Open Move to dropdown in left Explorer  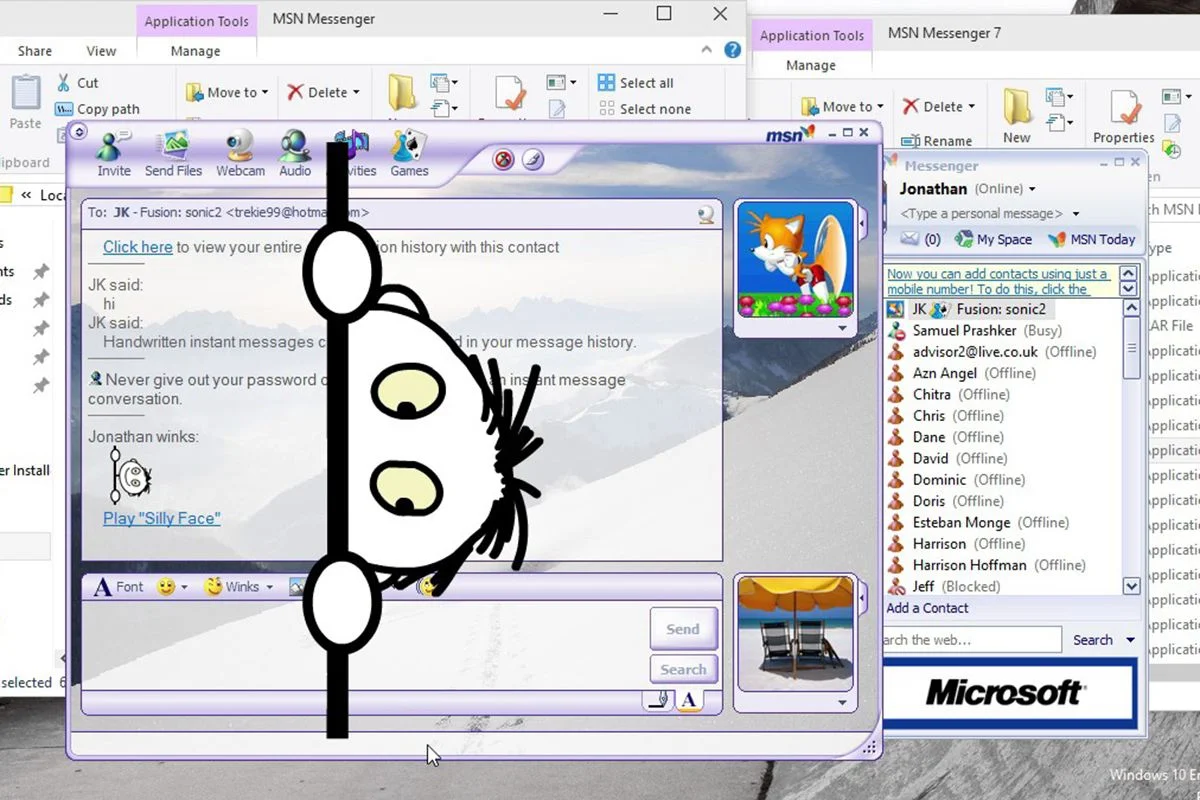pos(227,92)
